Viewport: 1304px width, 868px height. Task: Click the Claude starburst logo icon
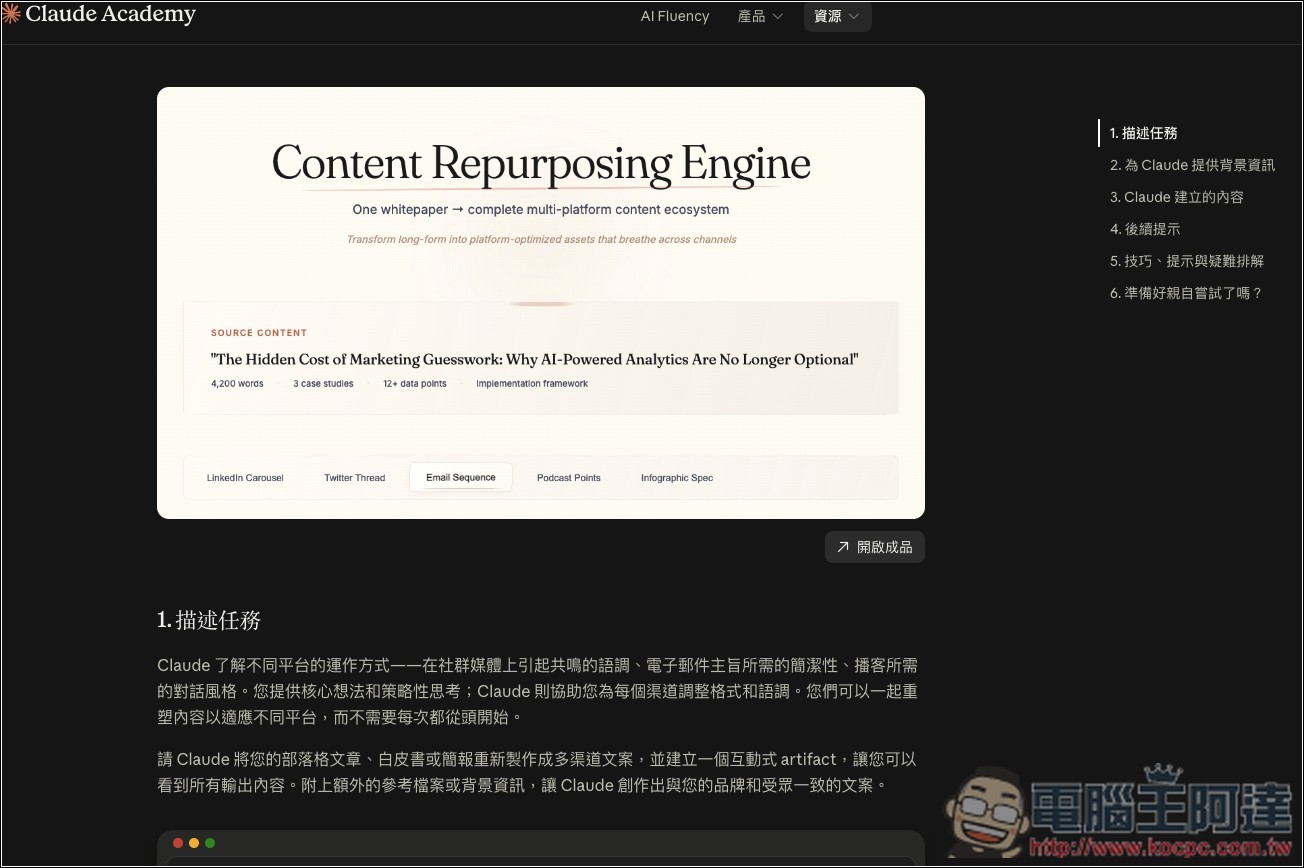[x=11, y=14]
